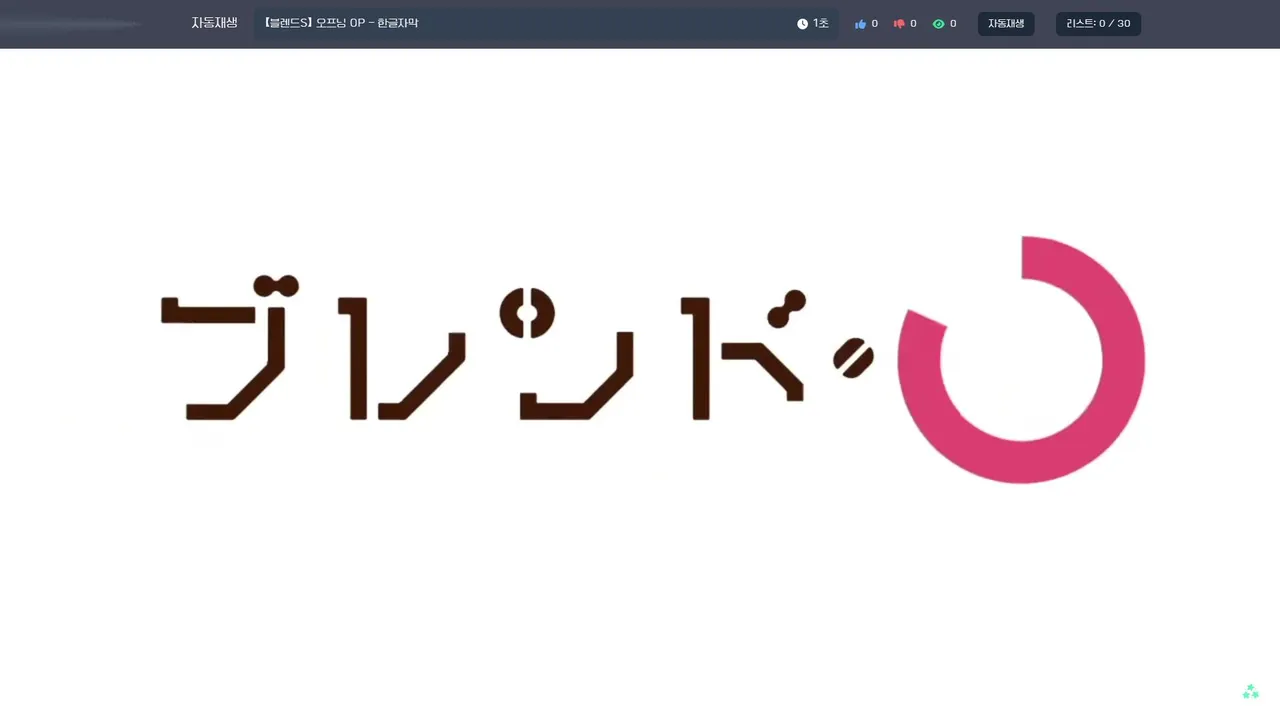The height and width of the screenshot is (720, 1280).
Task: Click the blue thumbs-up like icon
Action: point(860,24)
